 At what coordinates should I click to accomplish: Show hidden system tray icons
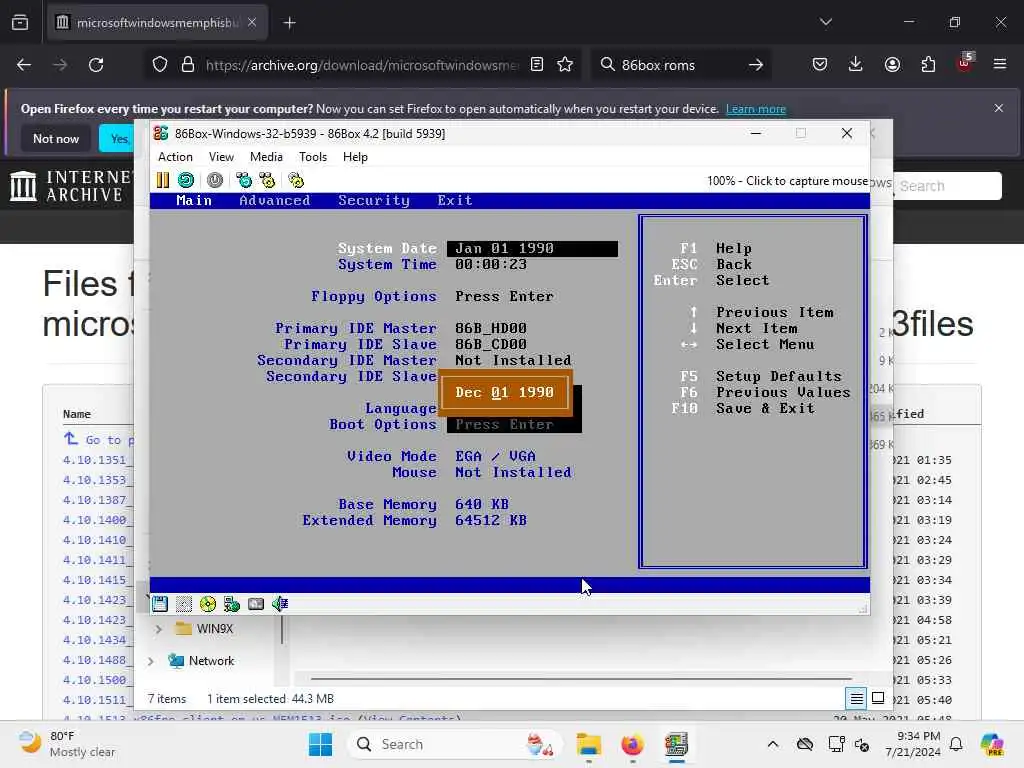[x=773, y=744]
